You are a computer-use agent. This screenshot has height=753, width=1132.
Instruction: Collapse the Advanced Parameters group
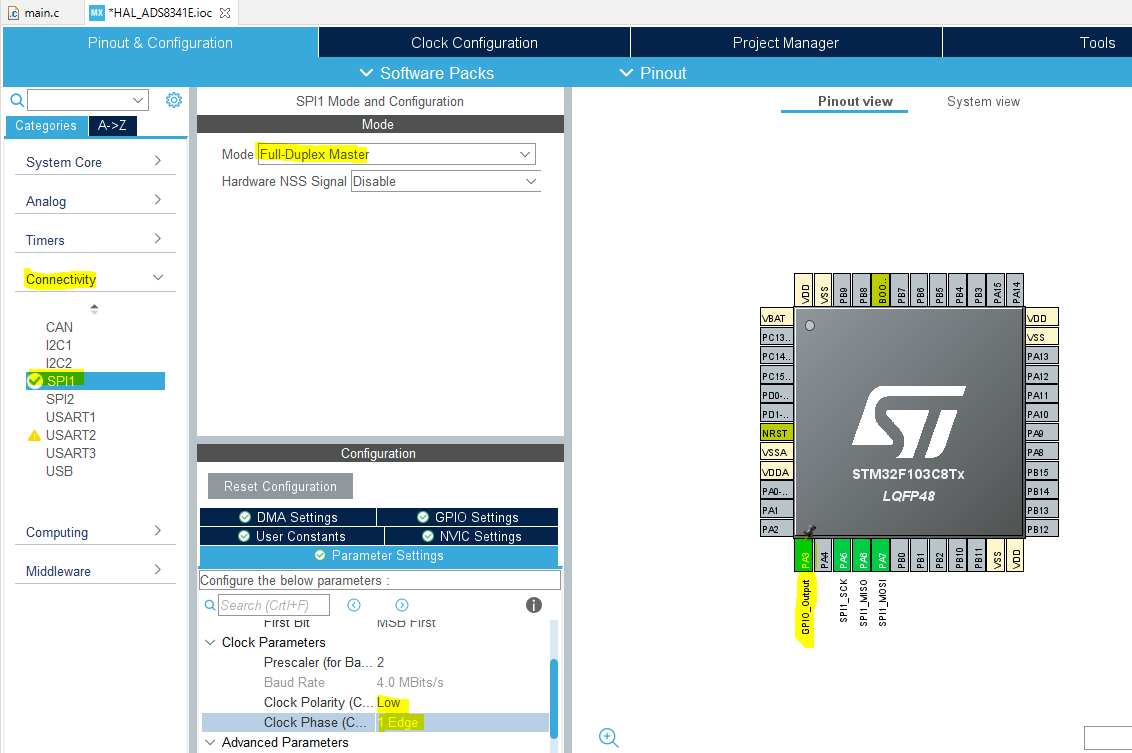[210, 742]
